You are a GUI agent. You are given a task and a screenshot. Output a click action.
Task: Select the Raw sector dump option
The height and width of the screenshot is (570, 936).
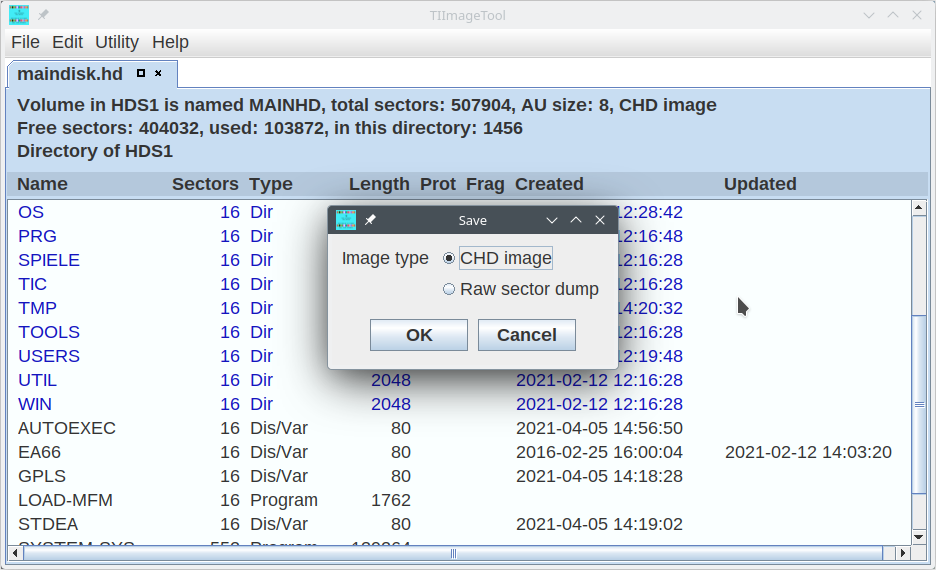[x=449, y=289]
